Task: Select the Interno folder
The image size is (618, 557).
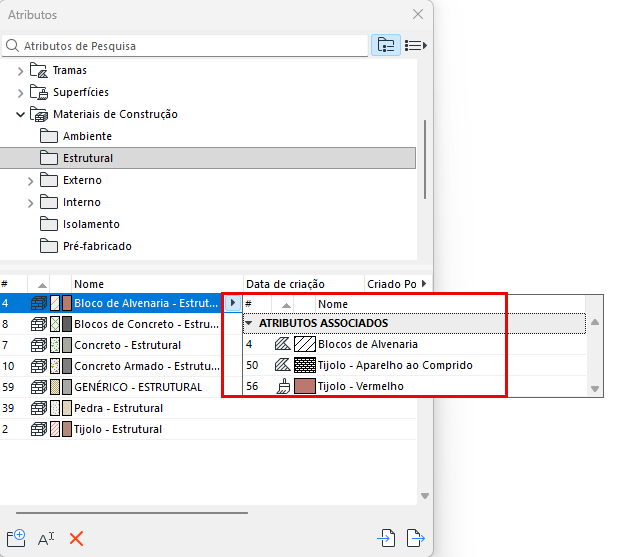Action: coord(82,202)
